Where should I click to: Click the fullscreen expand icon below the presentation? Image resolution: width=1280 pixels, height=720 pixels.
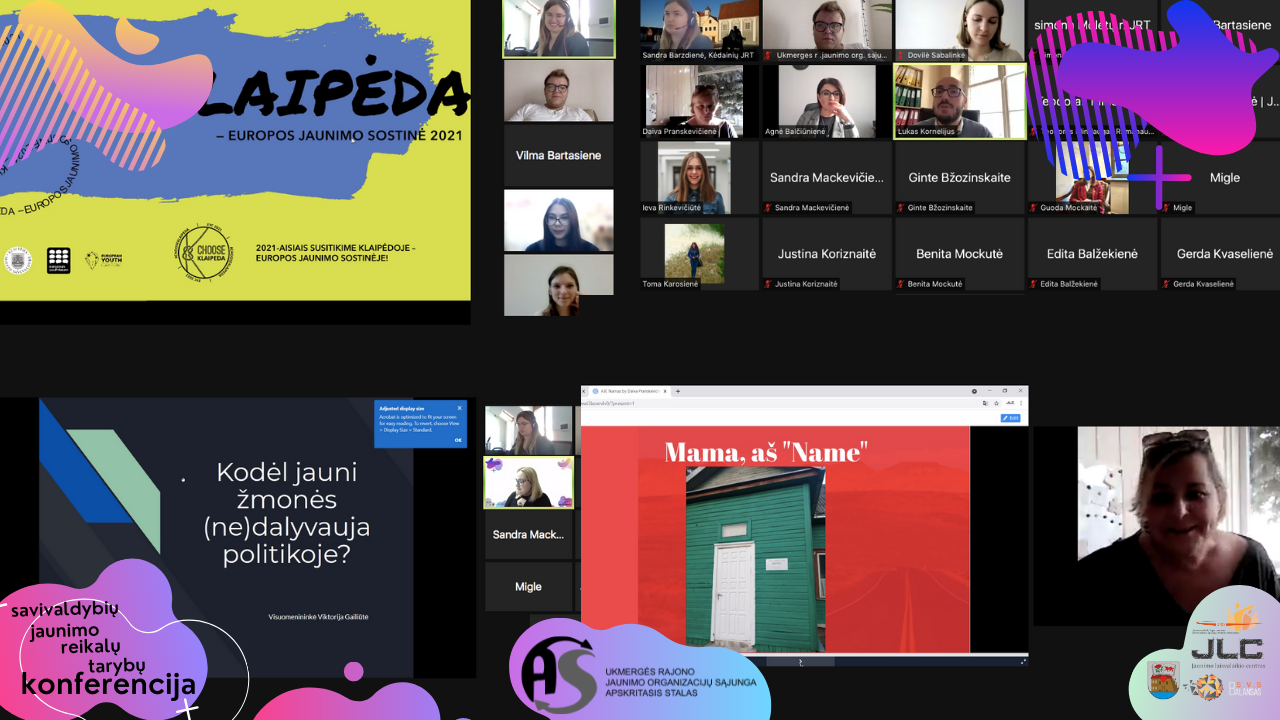click(x=1022, y=662)
